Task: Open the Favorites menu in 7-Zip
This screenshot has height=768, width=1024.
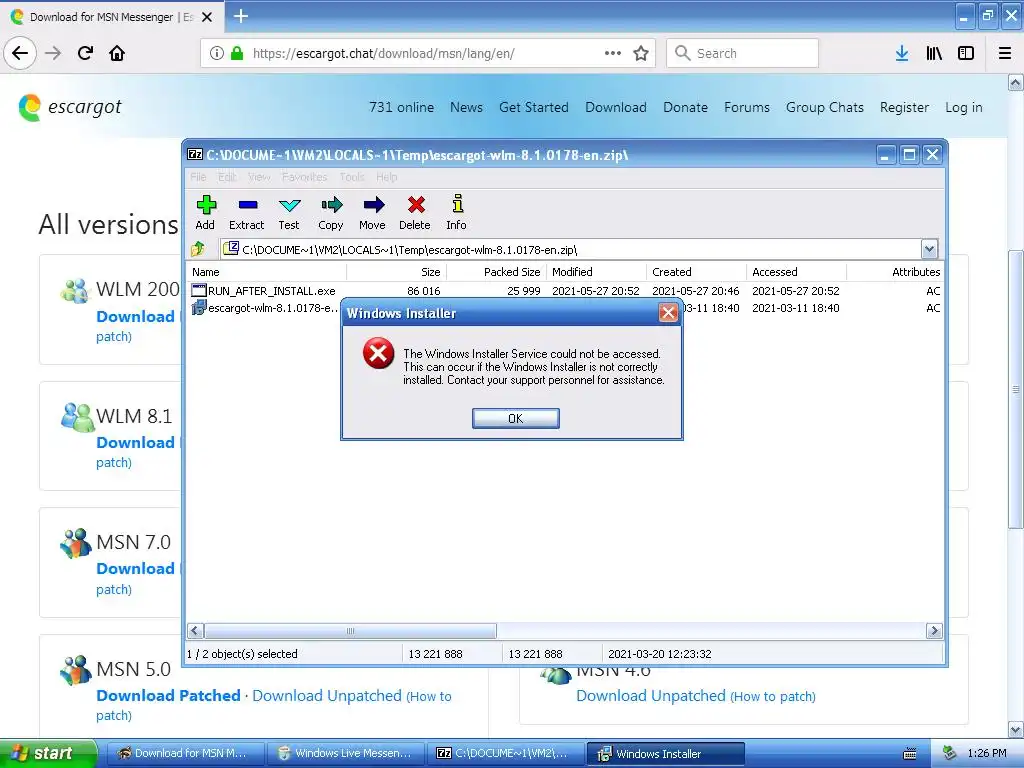Action: pyautogui.click(x=304, y=177)
